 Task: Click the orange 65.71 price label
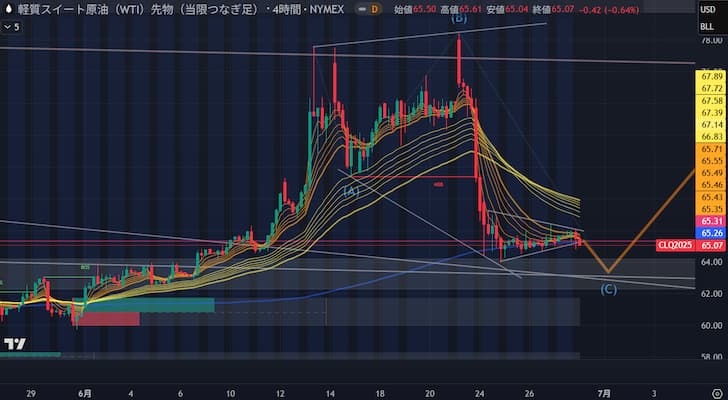click(x=712, y=148)
